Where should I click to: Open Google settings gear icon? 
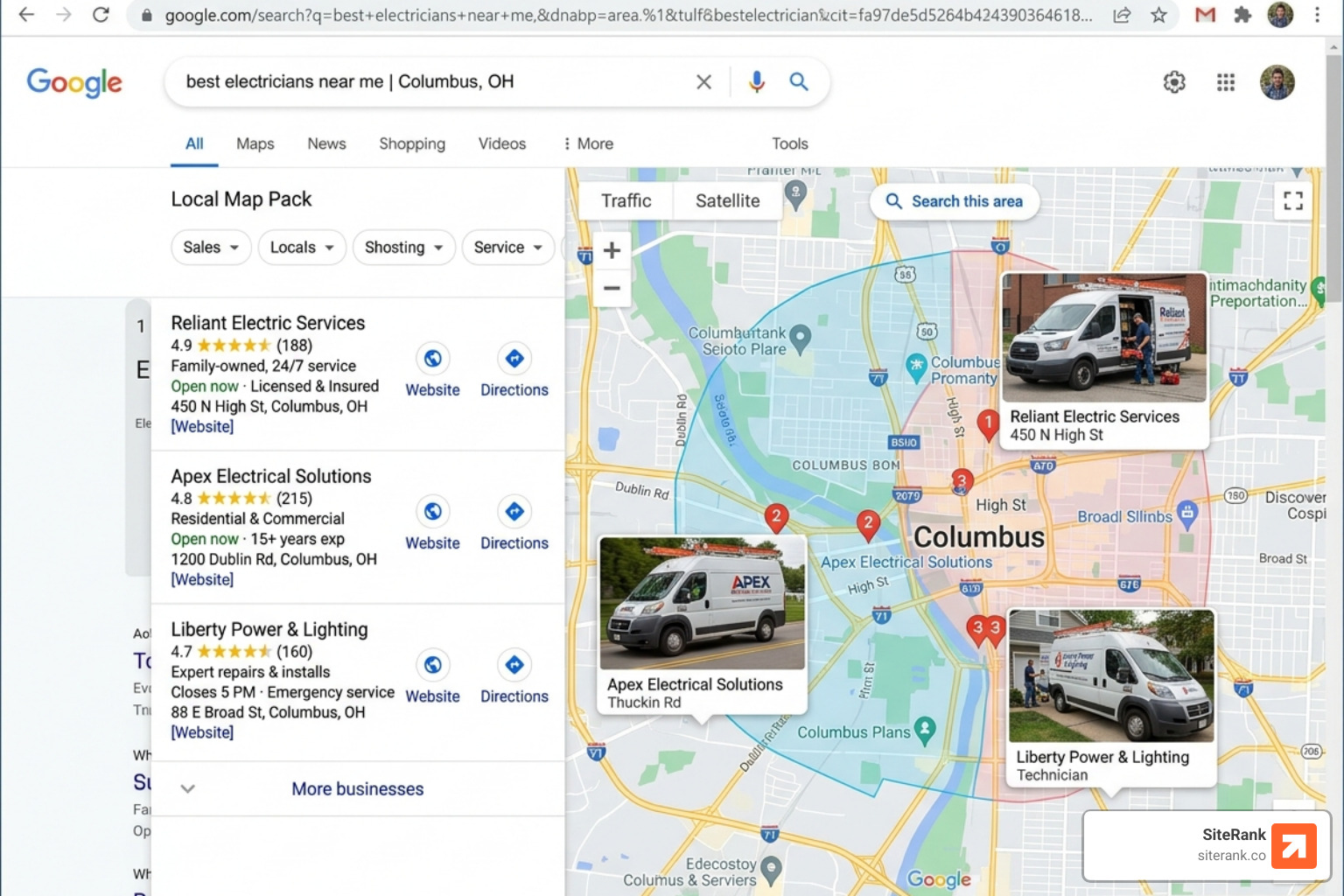coord(1174,82)
